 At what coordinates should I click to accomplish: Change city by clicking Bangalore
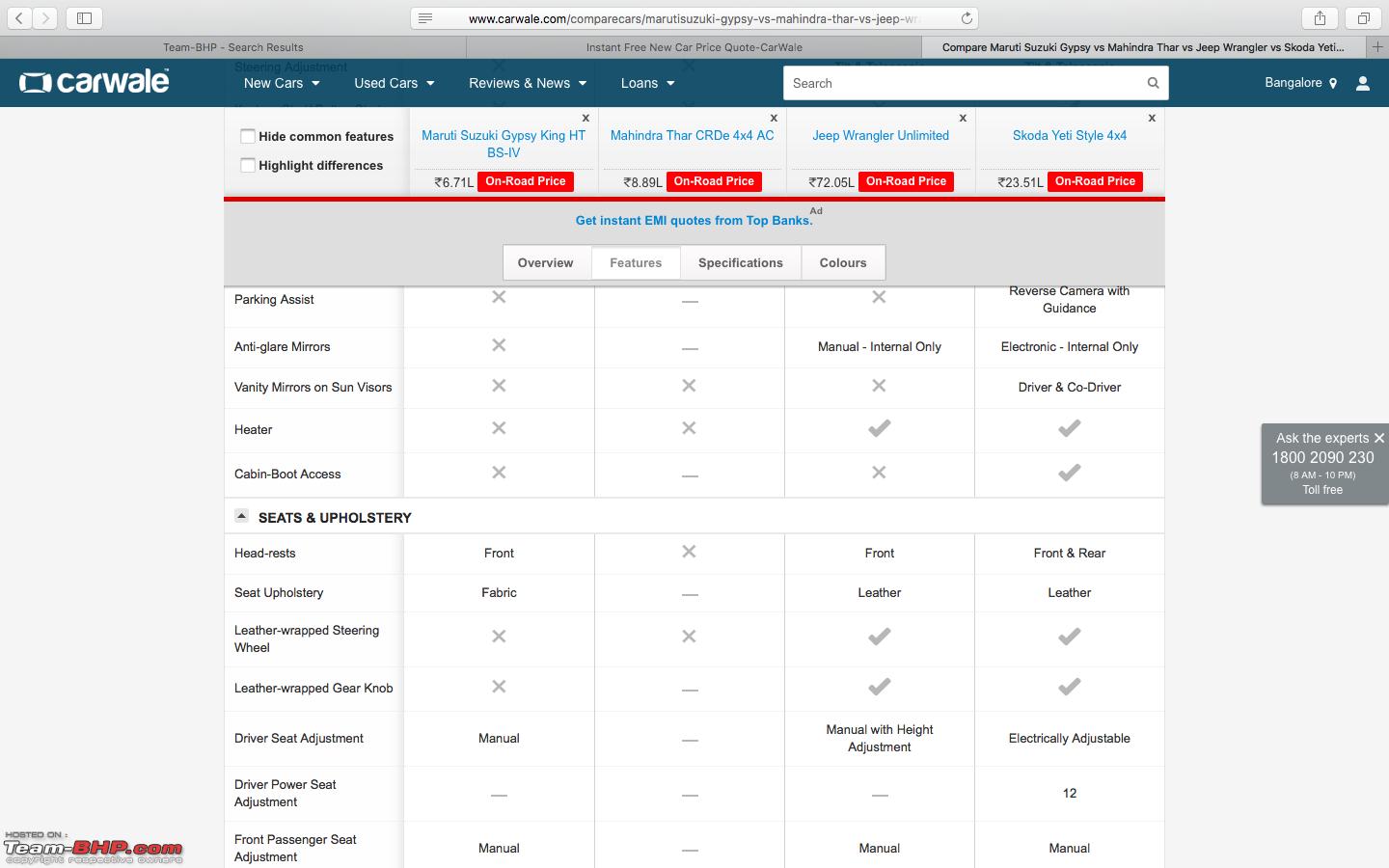1293,83
